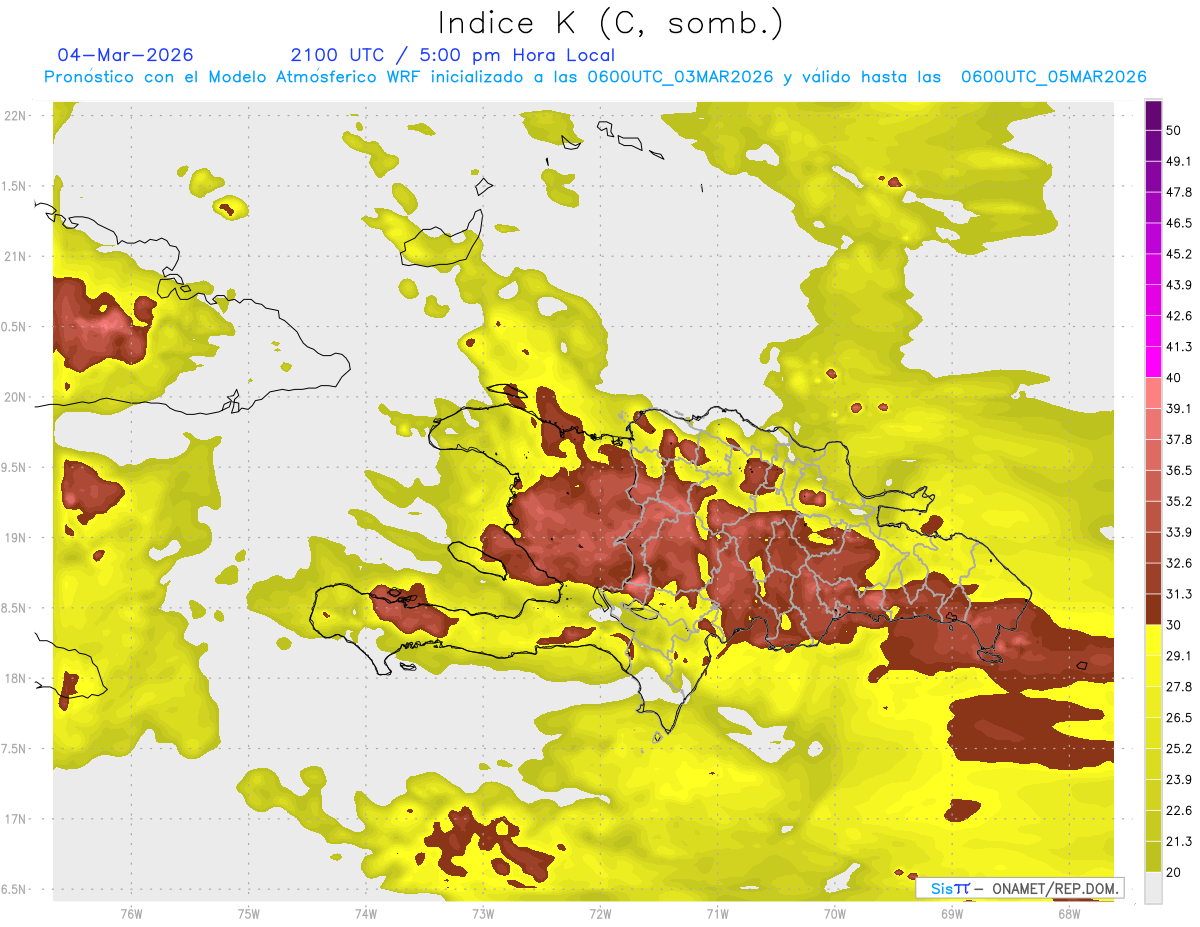Click the model initialization stamp "0600UTC_03MAR2026"
The height and width of the screenshot is (927, 1200).
pyautogui.click(x=680, y=77)
